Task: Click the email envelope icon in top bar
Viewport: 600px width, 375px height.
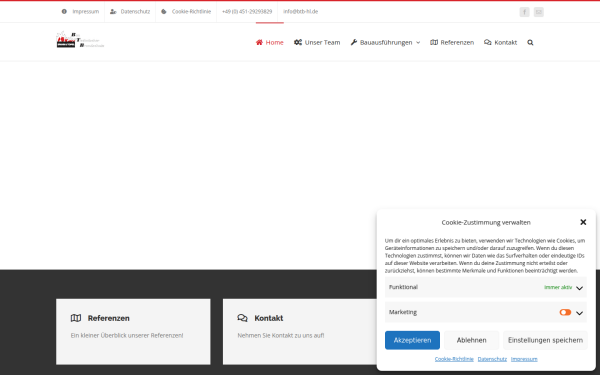Action: 538,12
